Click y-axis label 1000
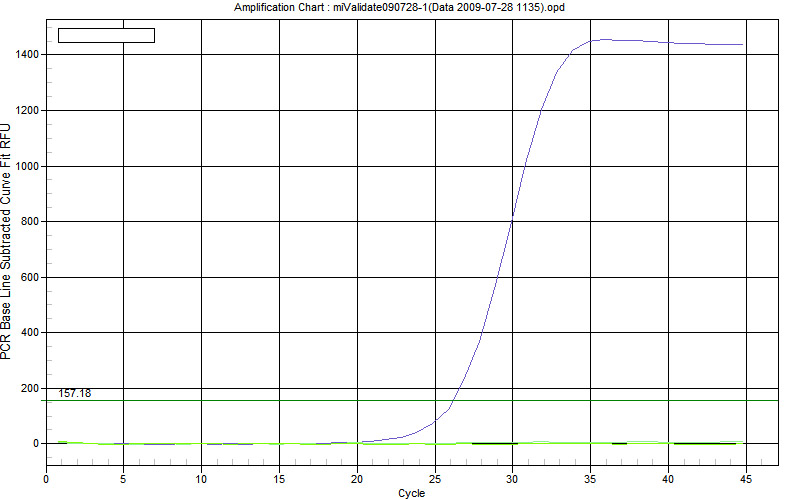This screenshot has height=500, width=800. pyautogui.click(x=27, y=166)
